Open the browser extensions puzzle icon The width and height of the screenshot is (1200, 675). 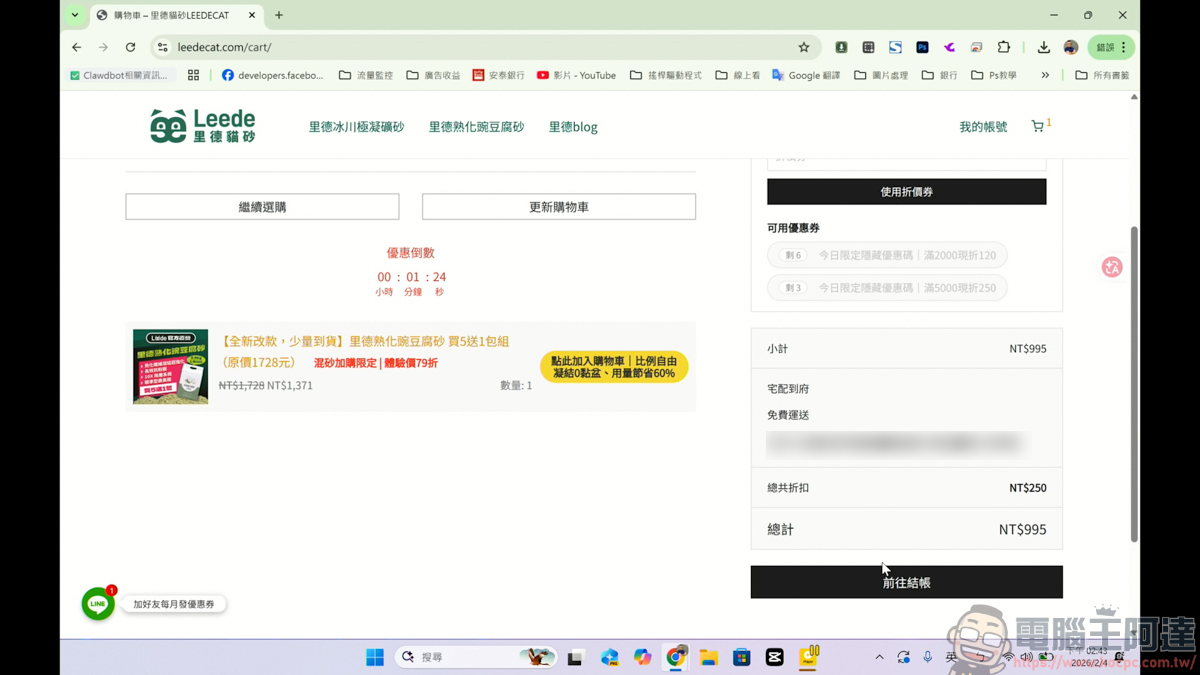1004,47
